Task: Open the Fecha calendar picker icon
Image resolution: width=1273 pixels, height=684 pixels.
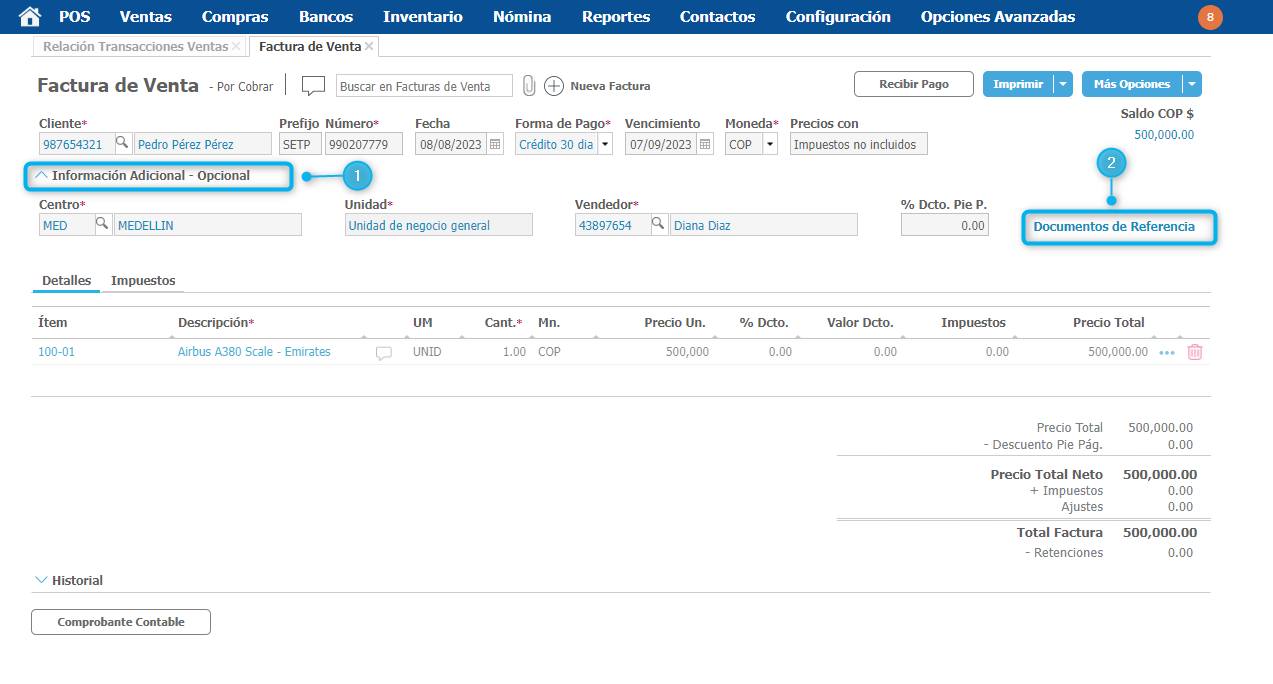Action: pyautogui.click(x=495, y=144)
